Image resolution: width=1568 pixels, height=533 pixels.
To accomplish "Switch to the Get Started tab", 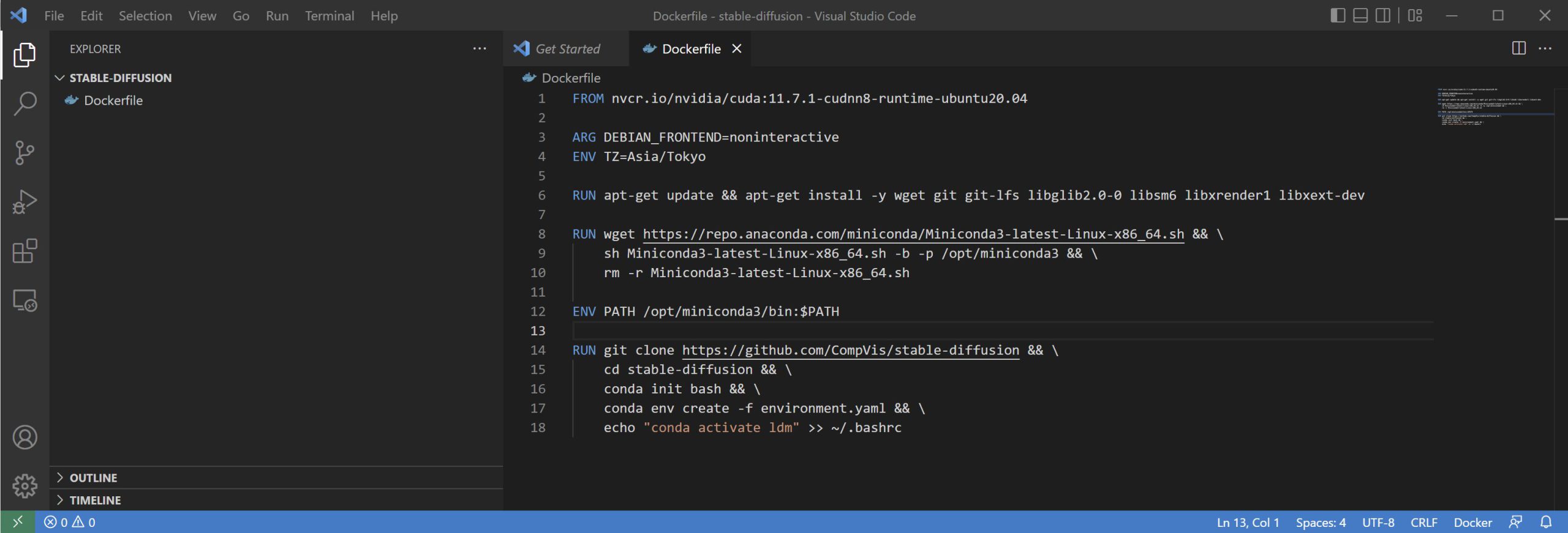I will tap(567, 49).
